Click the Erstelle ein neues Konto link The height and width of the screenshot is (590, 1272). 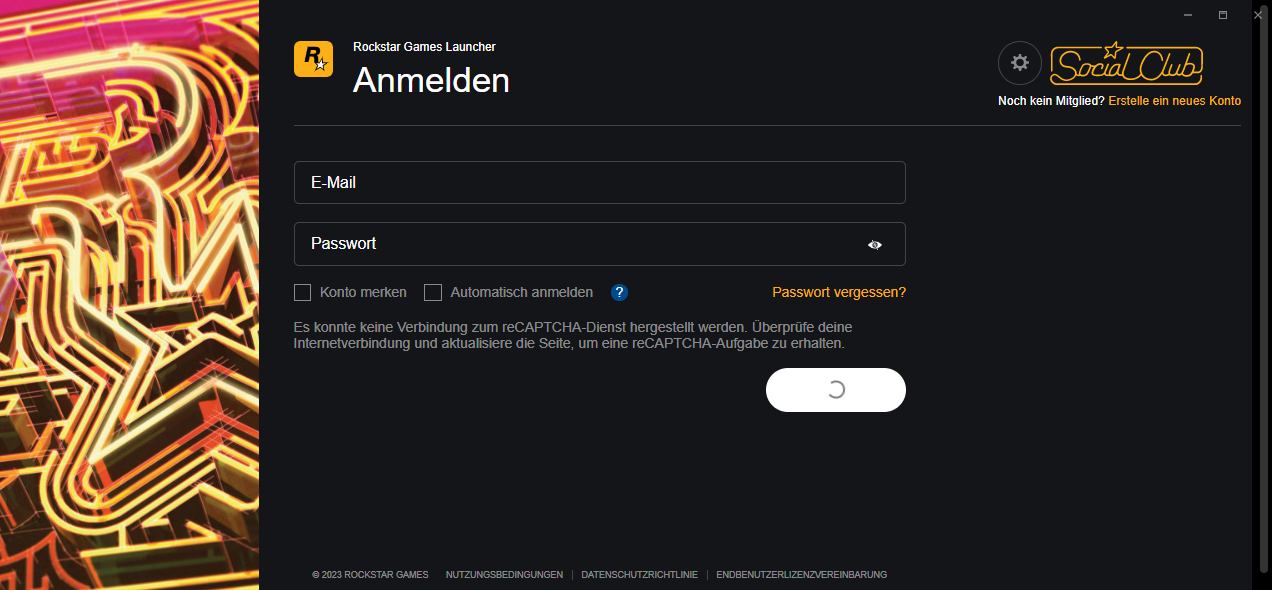[1174, 101]
